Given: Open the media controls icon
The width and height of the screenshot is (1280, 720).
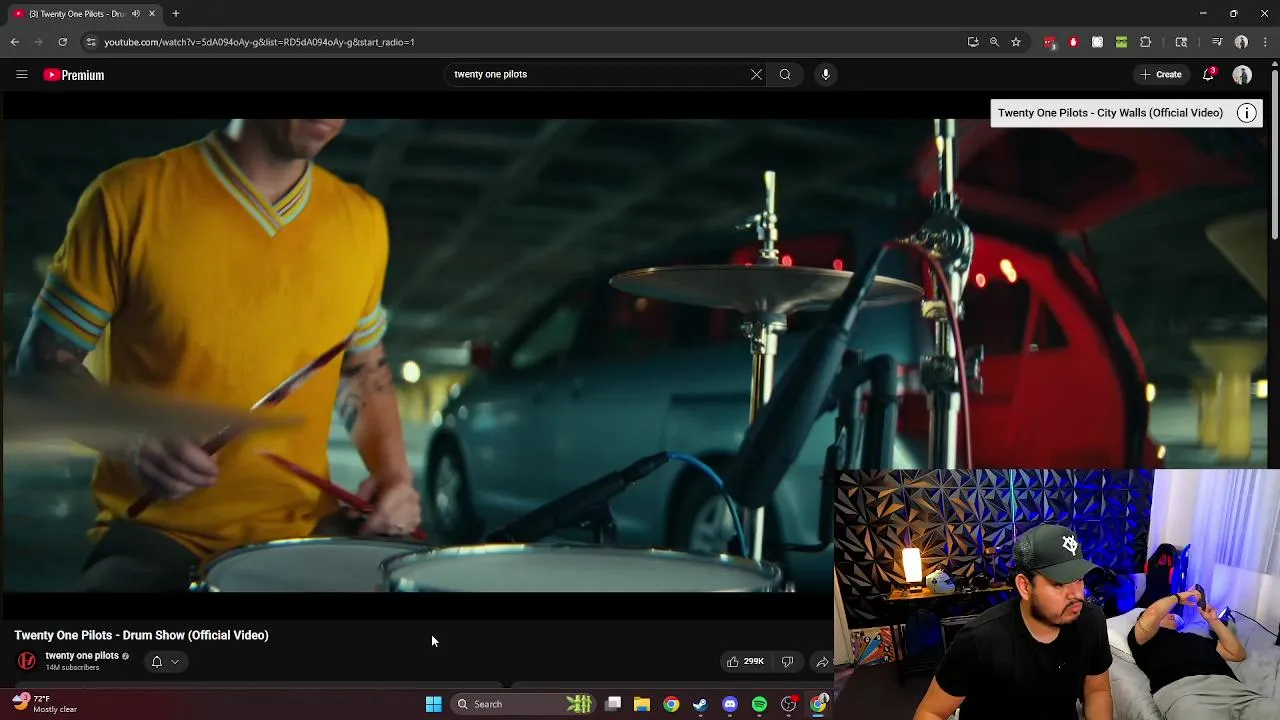Looking at the screenshot, I should [x=1217, y=42].
